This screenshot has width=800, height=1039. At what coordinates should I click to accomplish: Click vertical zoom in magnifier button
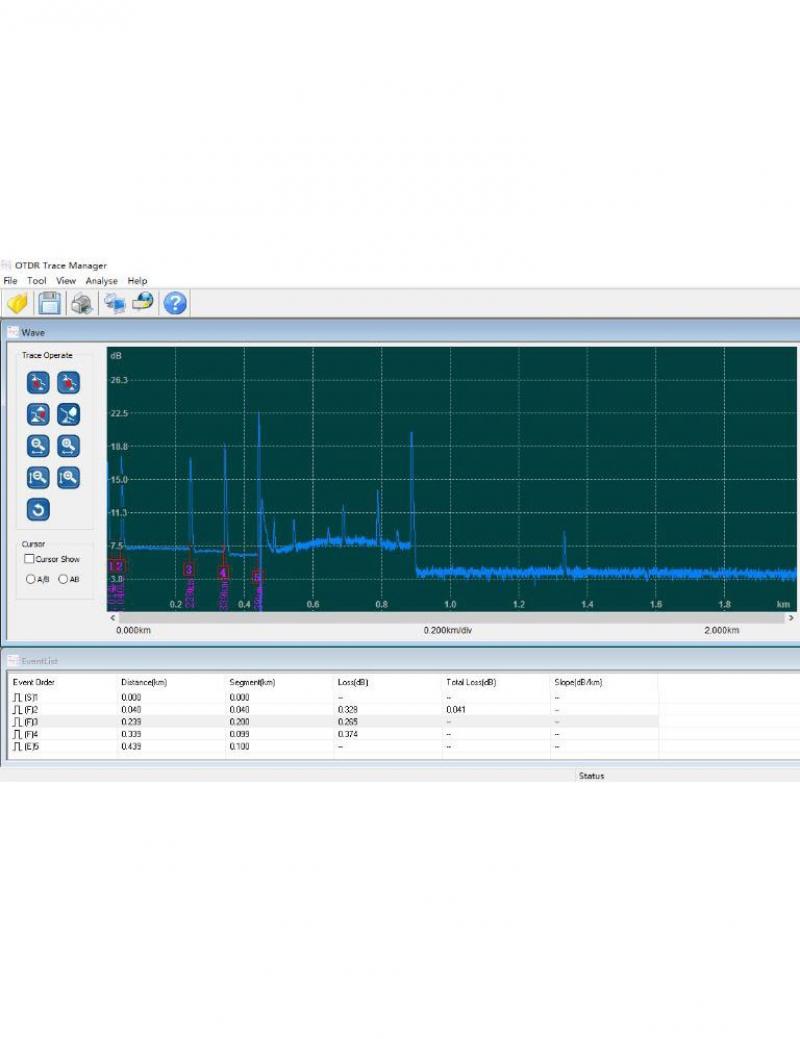point(68,477)
